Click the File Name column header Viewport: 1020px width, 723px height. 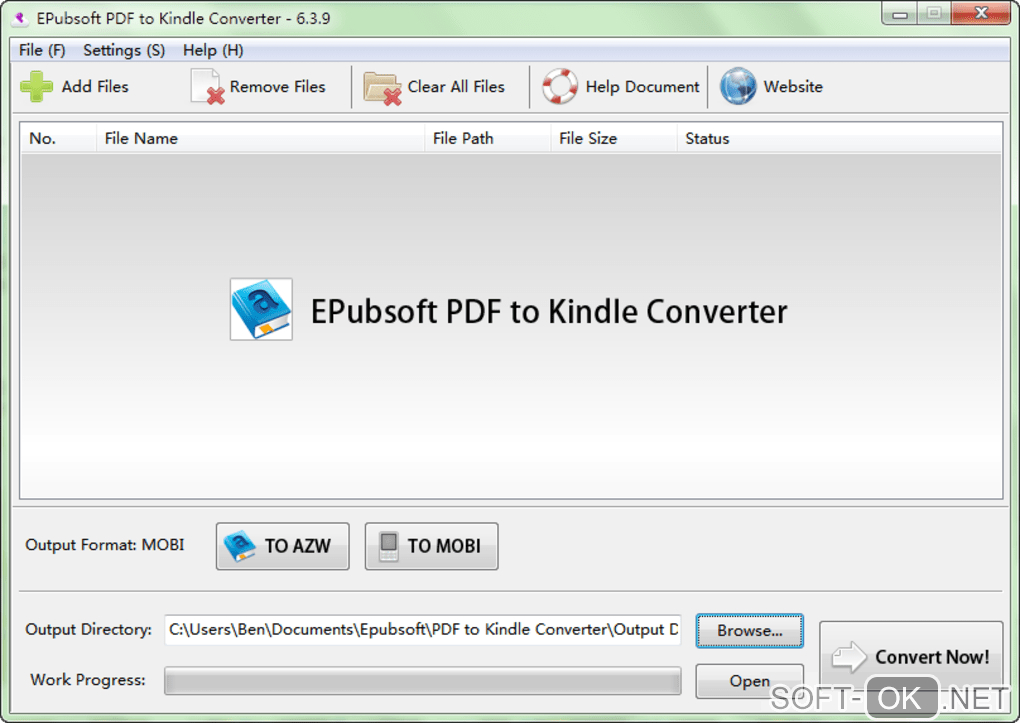[260, 138]
